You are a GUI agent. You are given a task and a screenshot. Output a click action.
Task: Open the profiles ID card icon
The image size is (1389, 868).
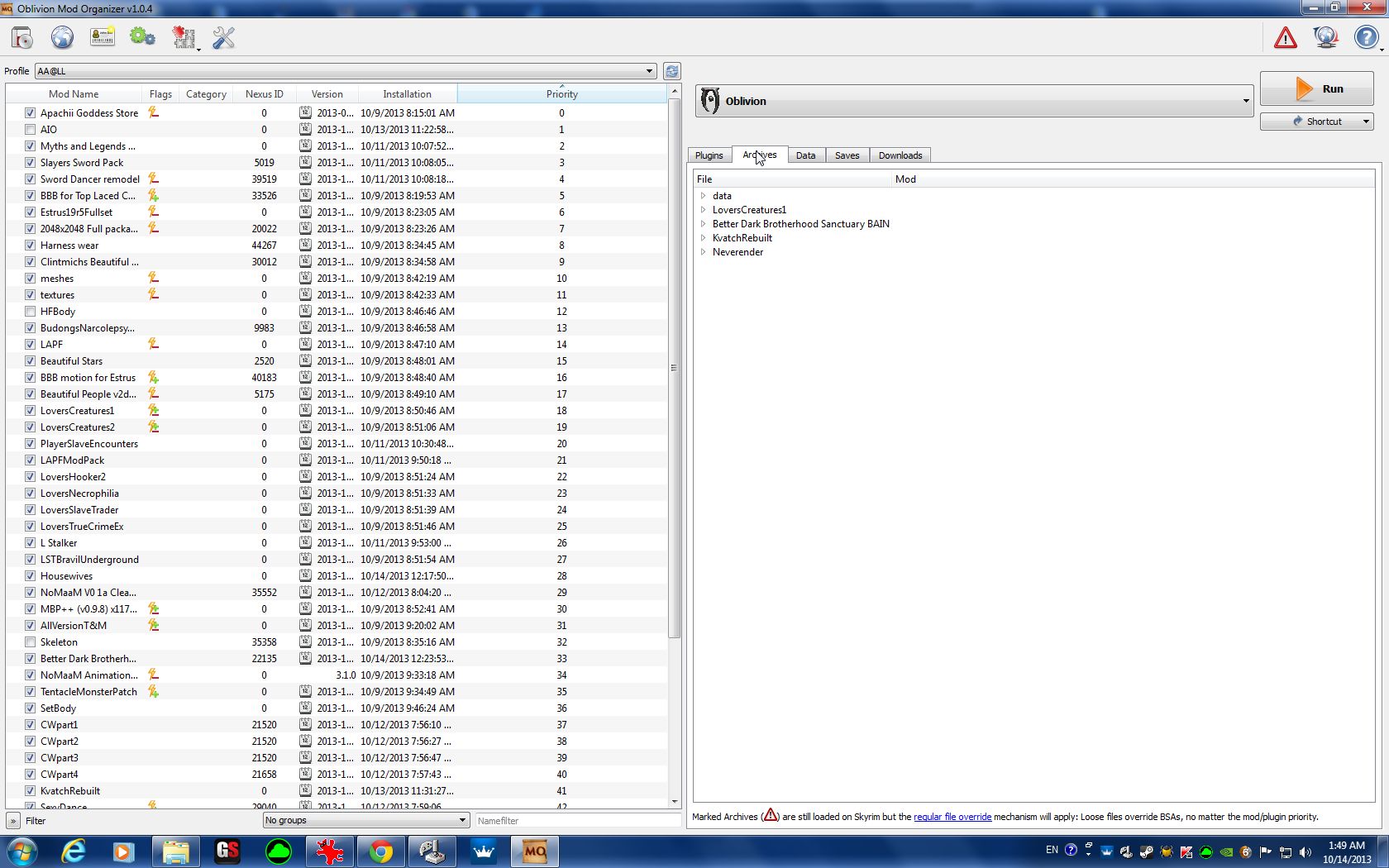pyautogui.click(x=103, y=38)
